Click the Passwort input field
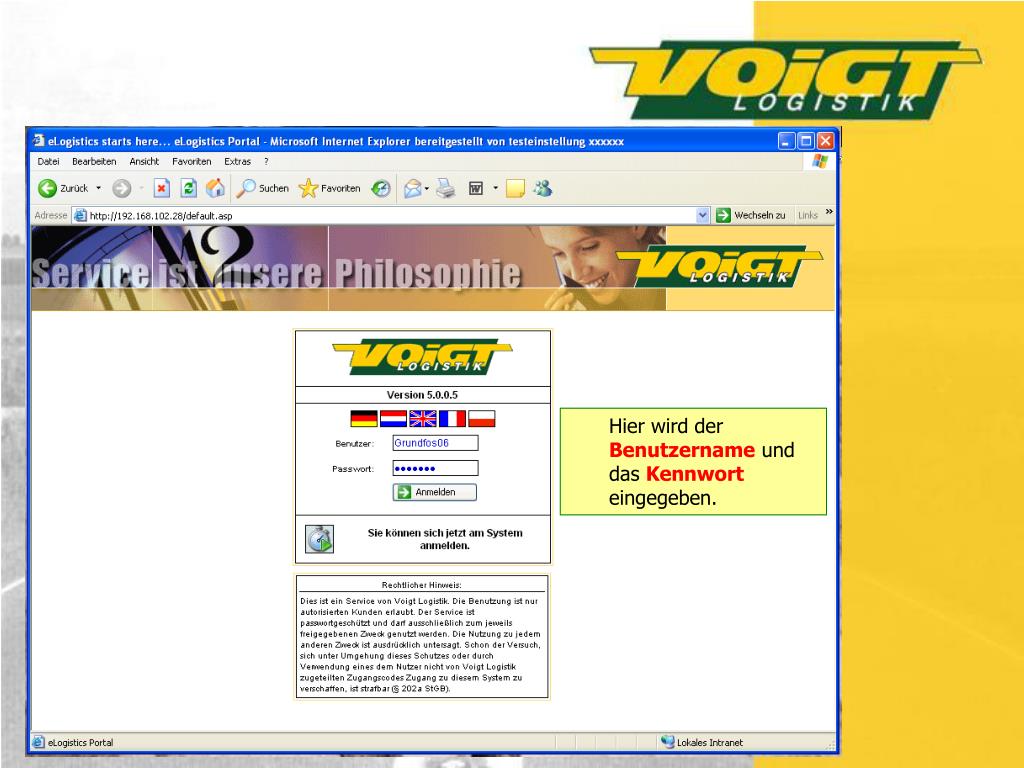This screenshot has height=768, width=1024. (x=435, y=468)
